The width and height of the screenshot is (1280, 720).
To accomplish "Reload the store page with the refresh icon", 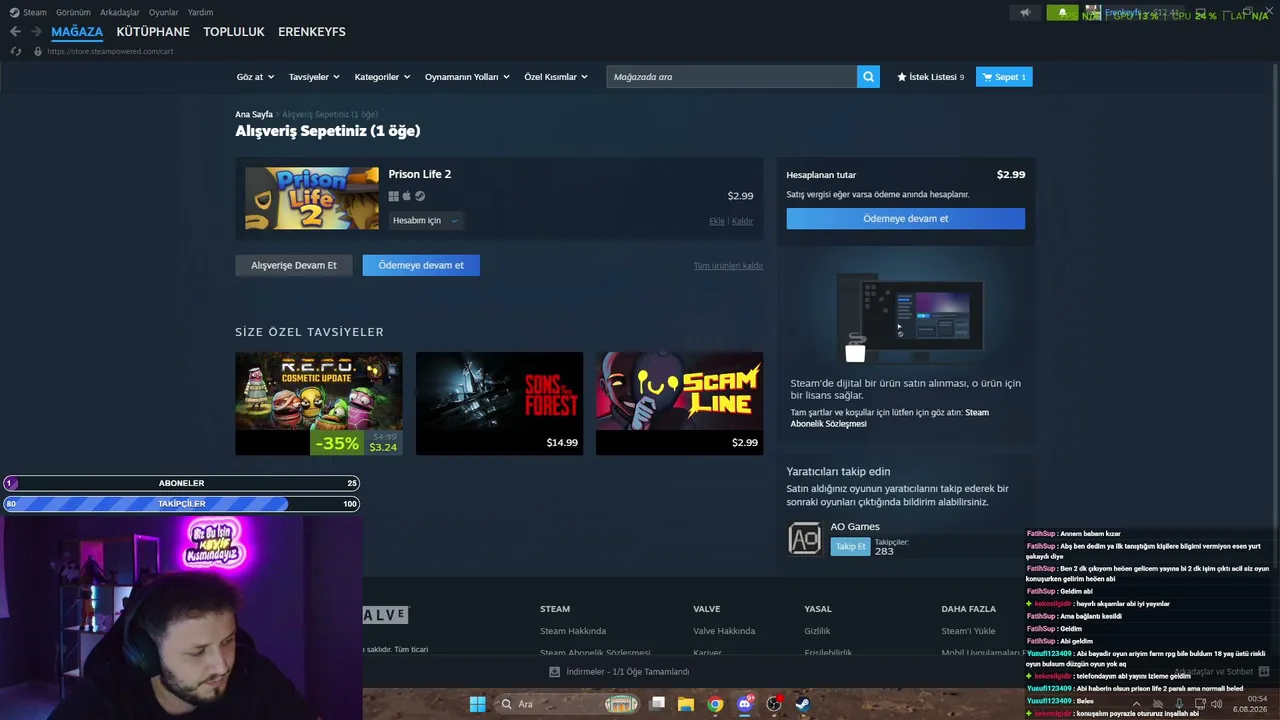I will [15, 51].
